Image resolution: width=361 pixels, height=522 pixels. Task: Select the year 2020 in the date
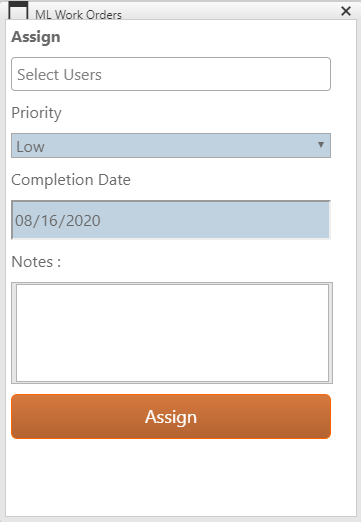tap(83, 221)
